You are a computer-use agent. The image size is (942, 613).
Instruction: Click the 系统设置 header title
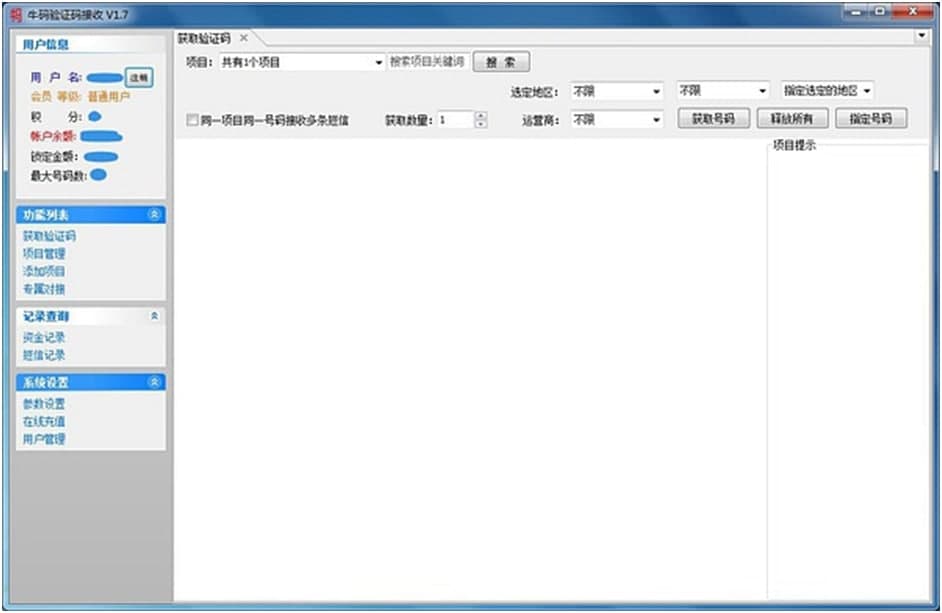(x=46, y=382)
